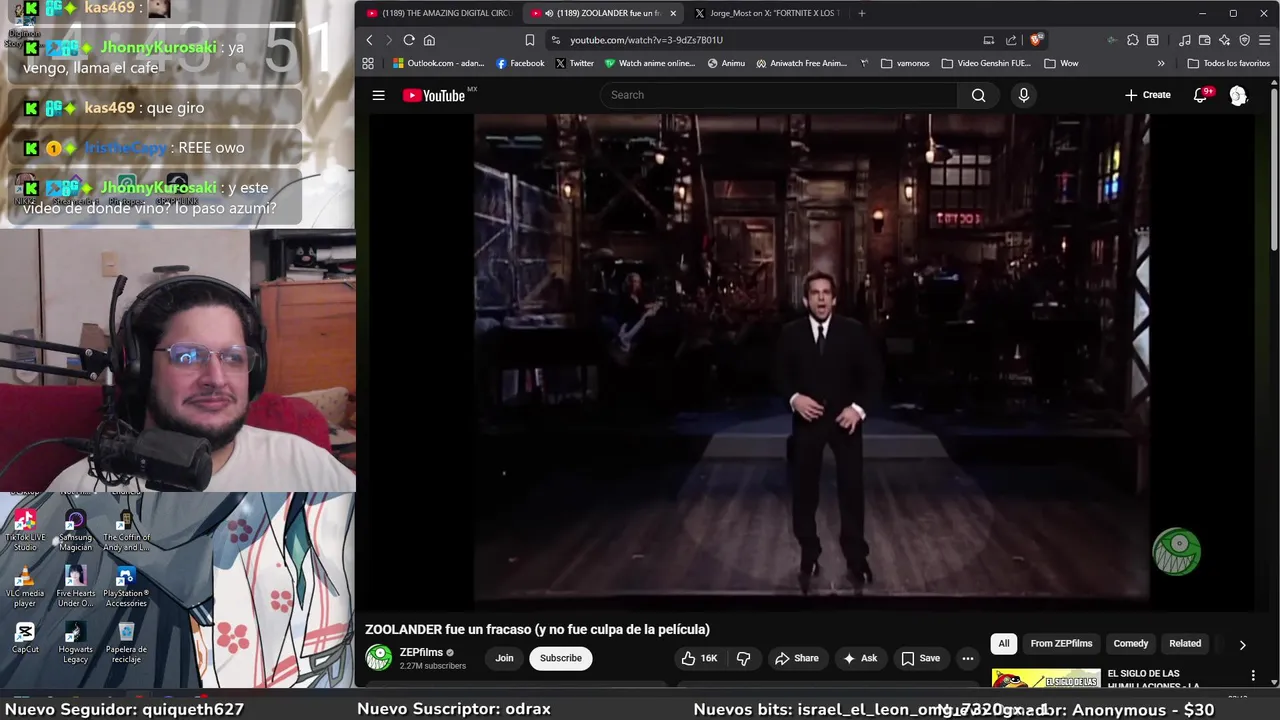
Task: Click the Subscribe button
Action: (x=561, y=658)
